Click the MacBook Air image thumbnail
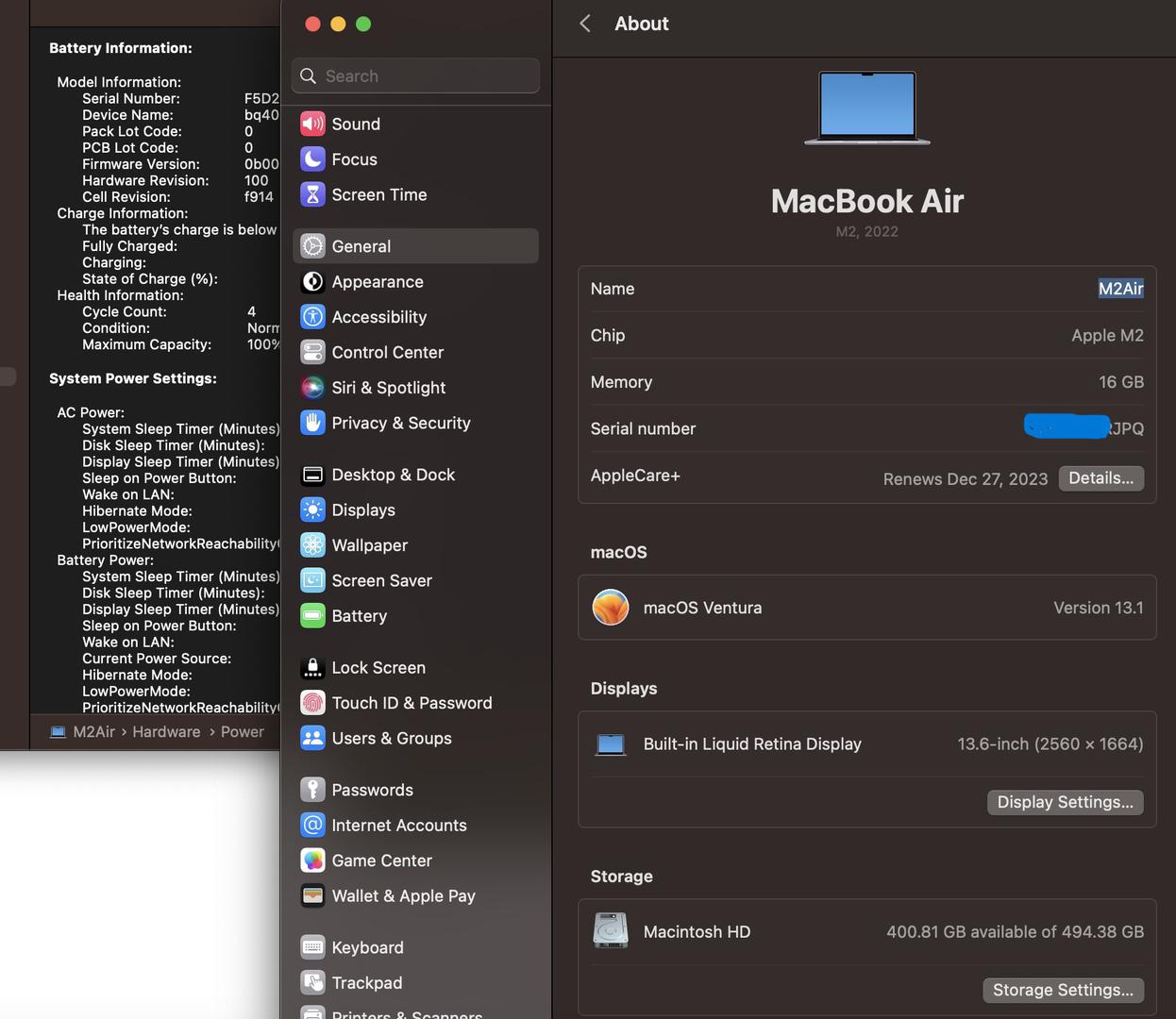1176x1019 pixels. [x=867, y=108]
